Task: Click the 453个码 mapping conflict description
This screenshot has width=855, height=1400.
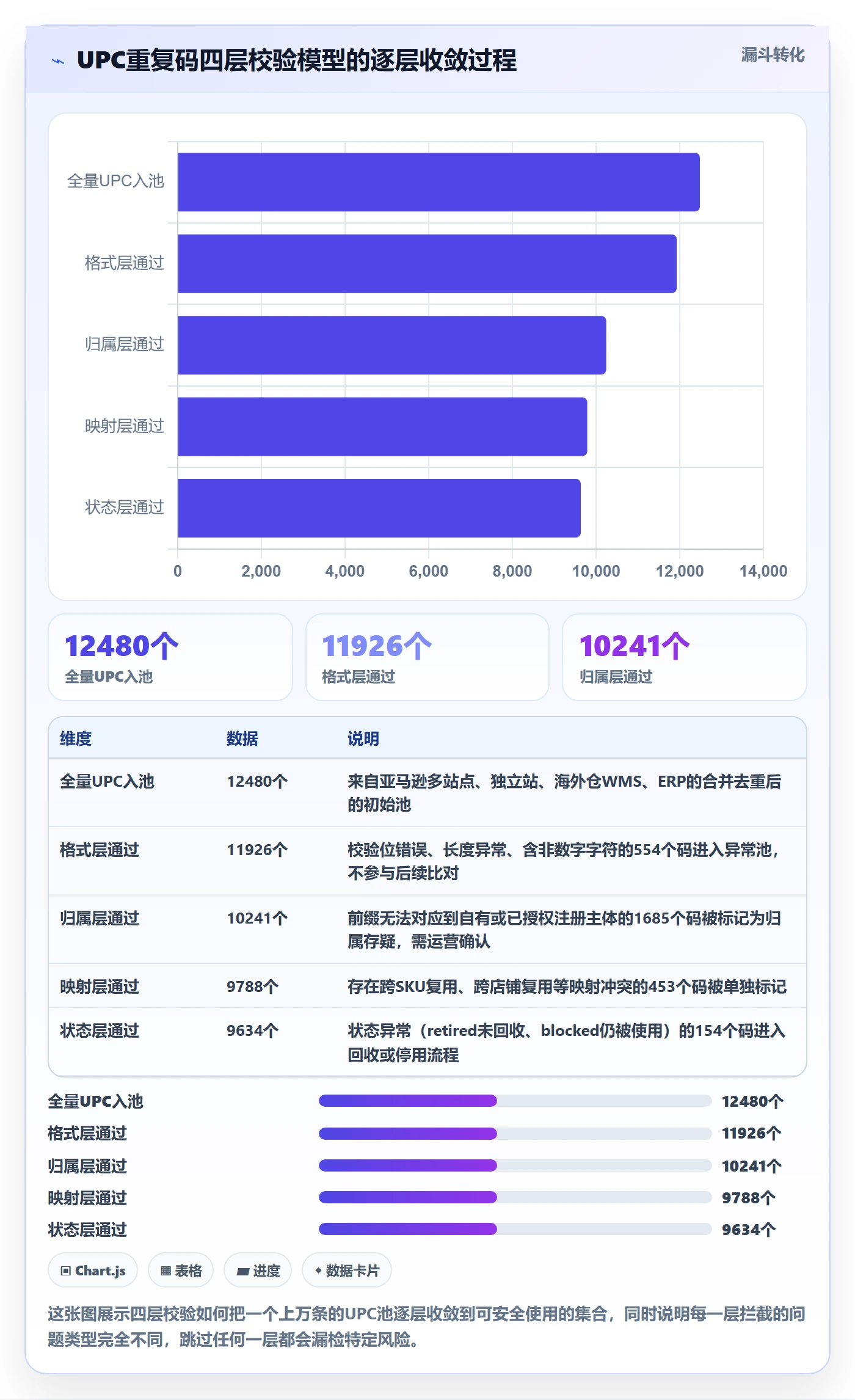Action: point(567,986)
